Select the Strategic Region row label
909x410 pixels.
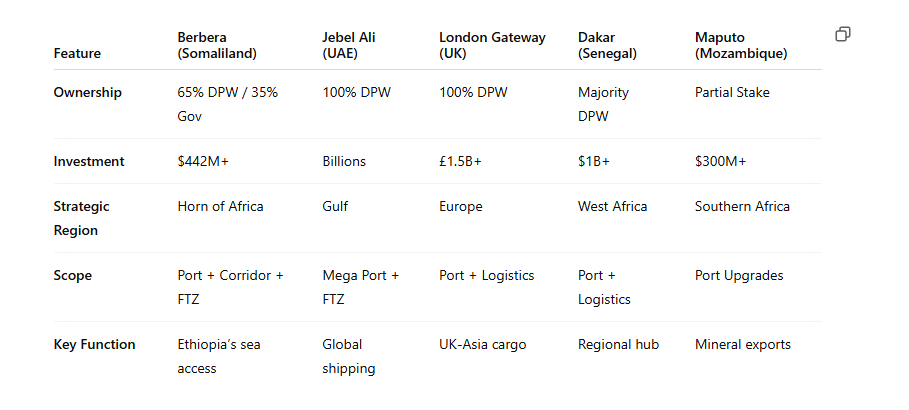pos(81,218)
